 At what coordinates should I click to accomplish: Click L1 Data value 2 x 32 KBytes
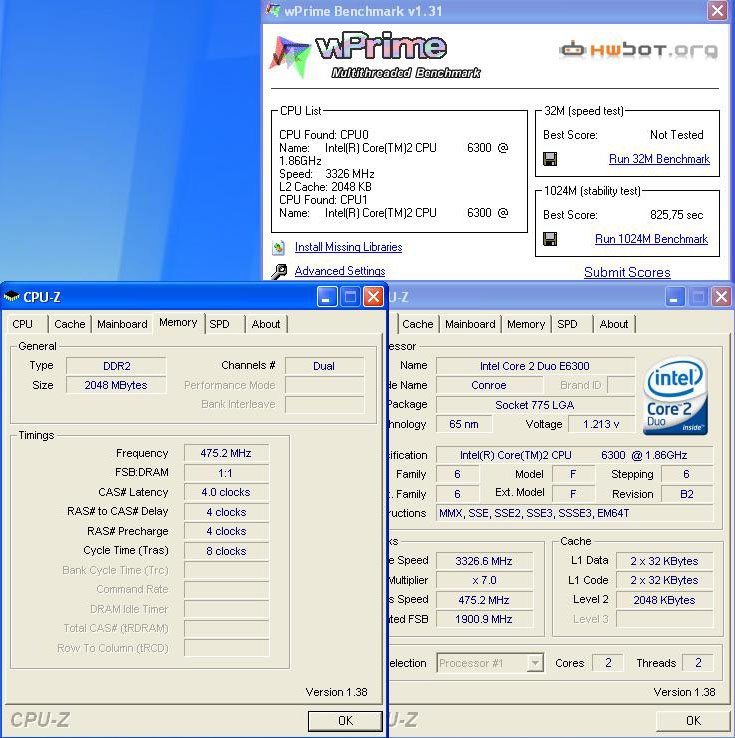coord(664,561)
